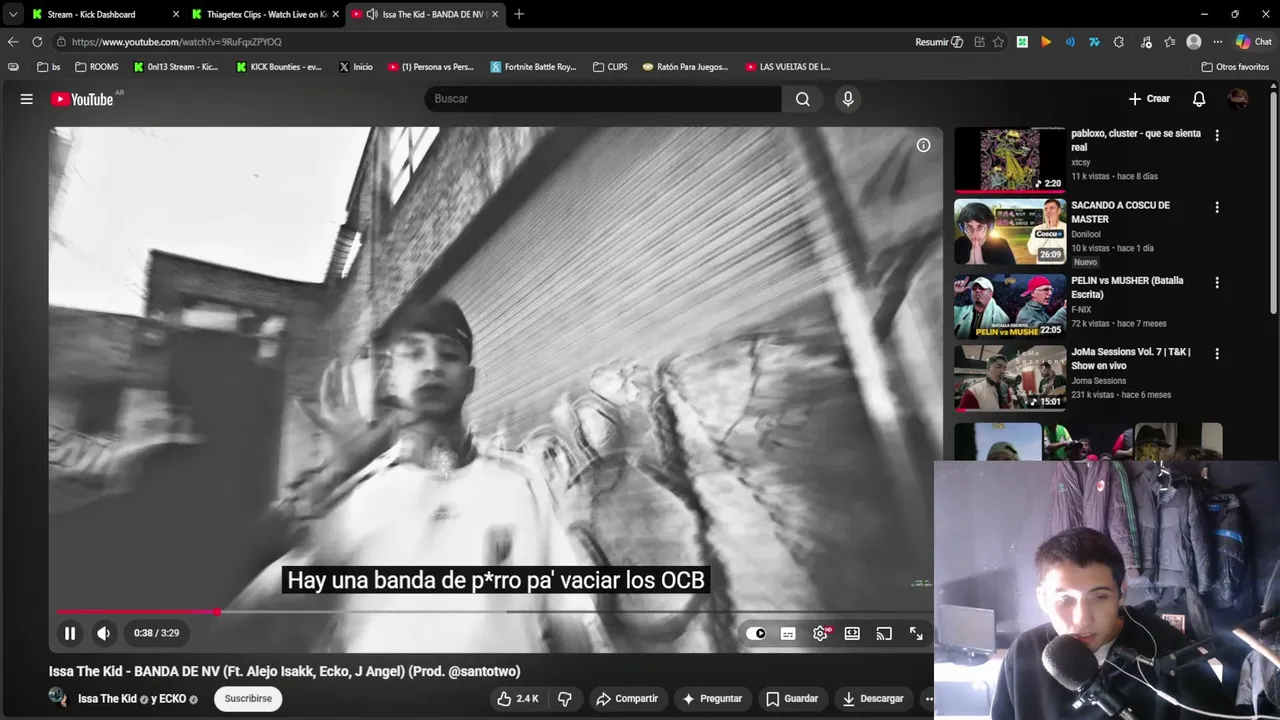This screenshot has height=720, width=1280.
Task: Start voice search with microphone icon
Action: tap(848, 99)
